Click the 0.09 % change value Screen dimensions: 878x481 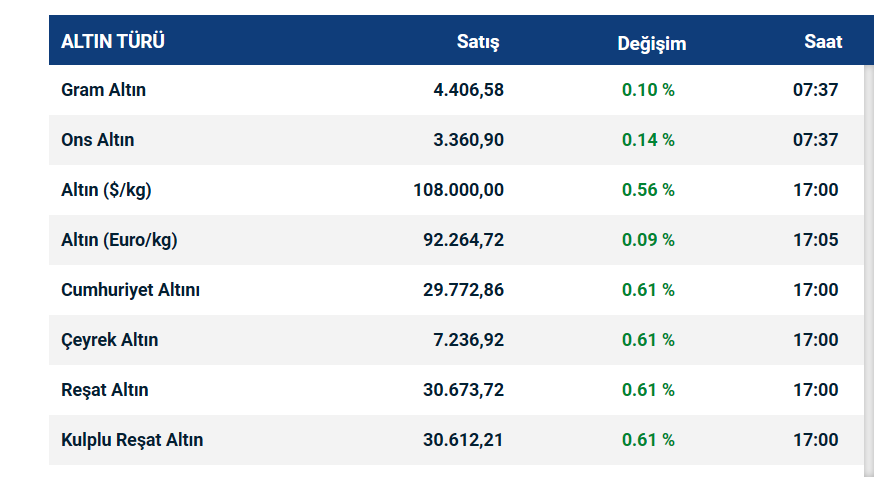click(x=648, y=240)
